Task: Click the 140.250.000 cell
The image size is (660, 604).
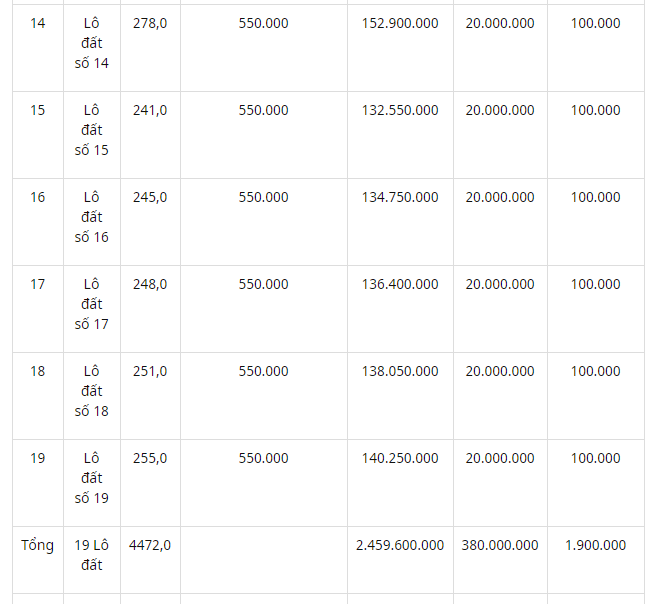Action: [400, 458]
